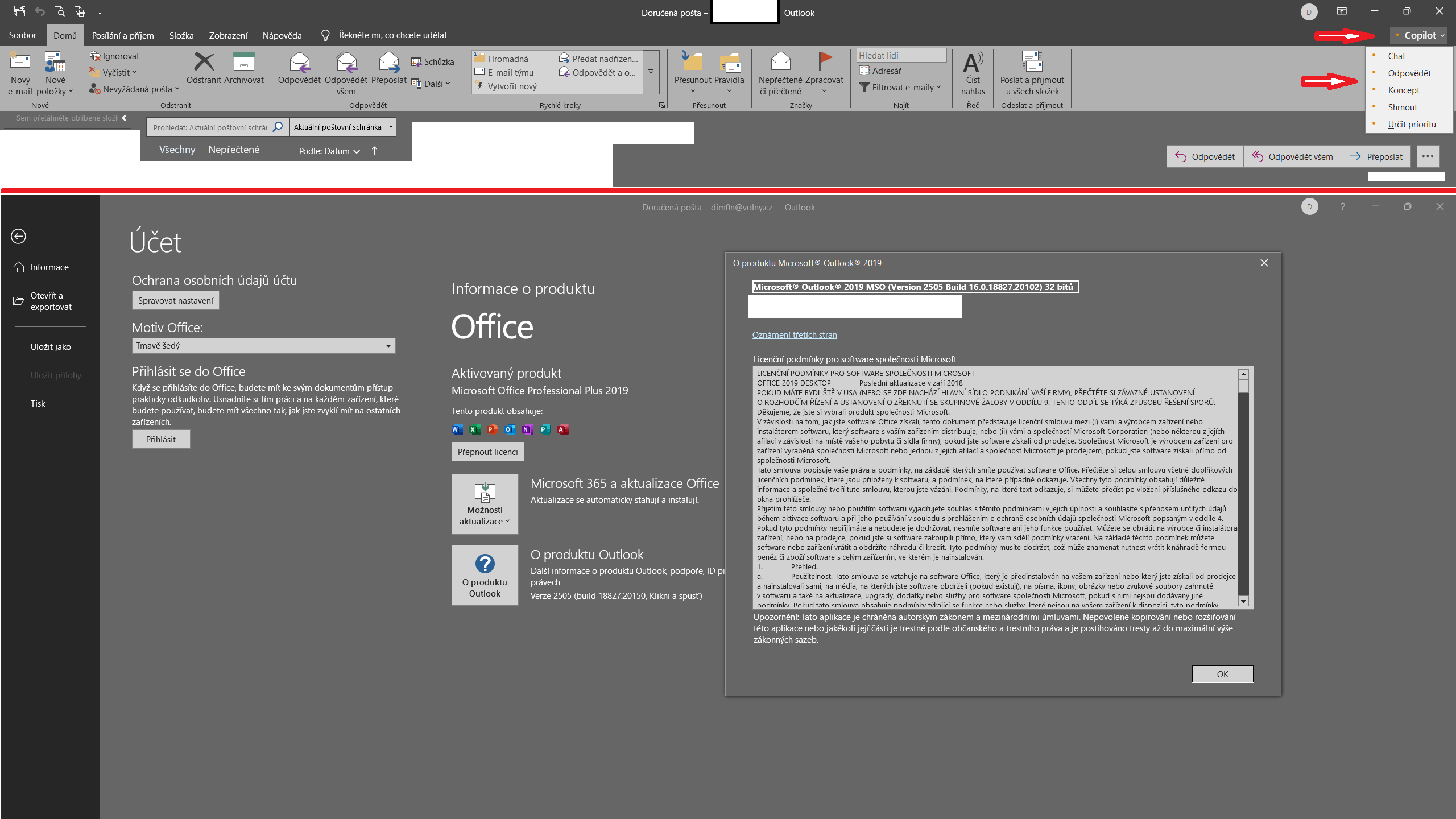
Task: Switch to the Posílání a příjem tab
Action: (x=123, y=35)
